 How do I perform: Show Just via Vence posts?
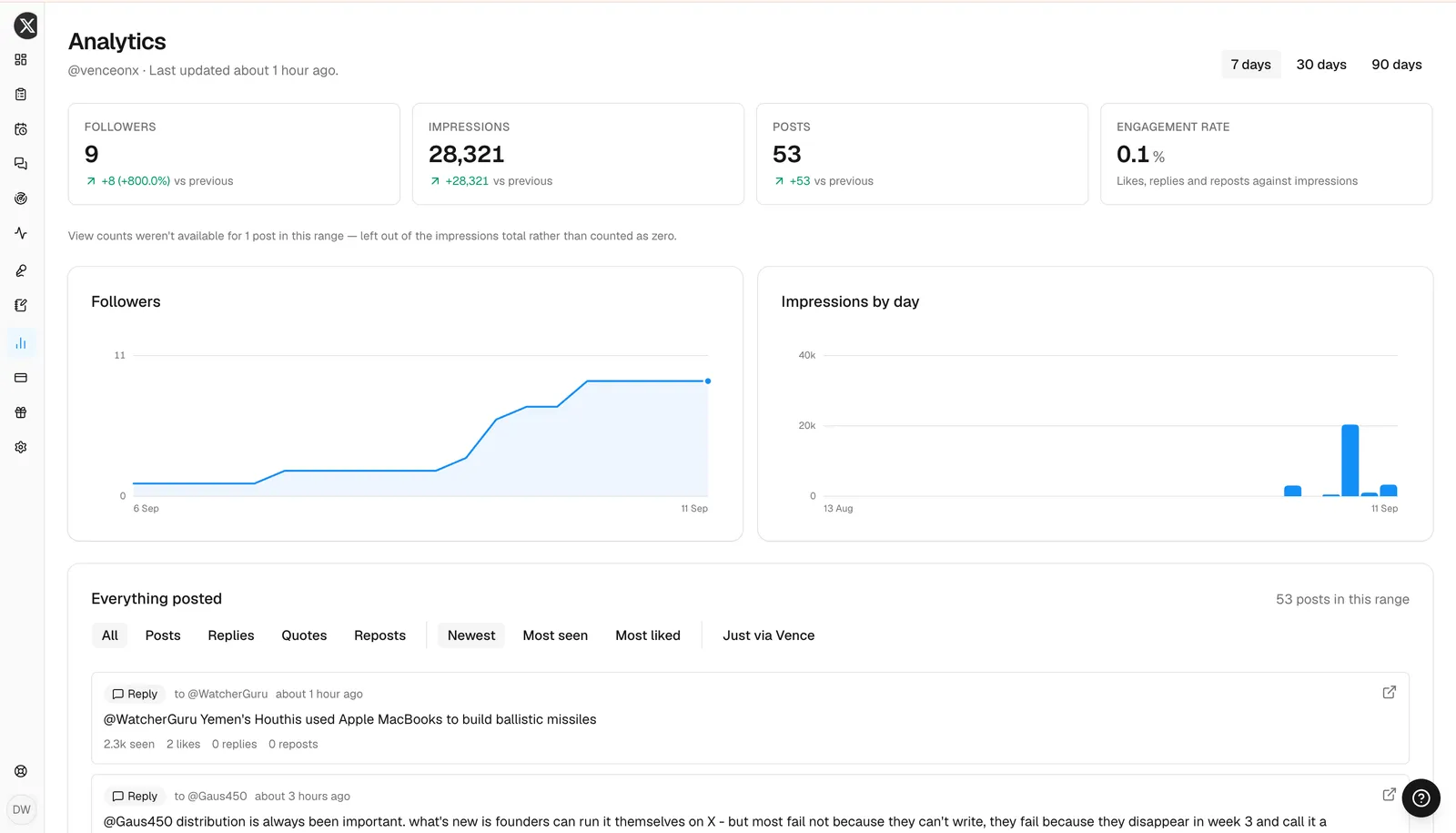768,635
